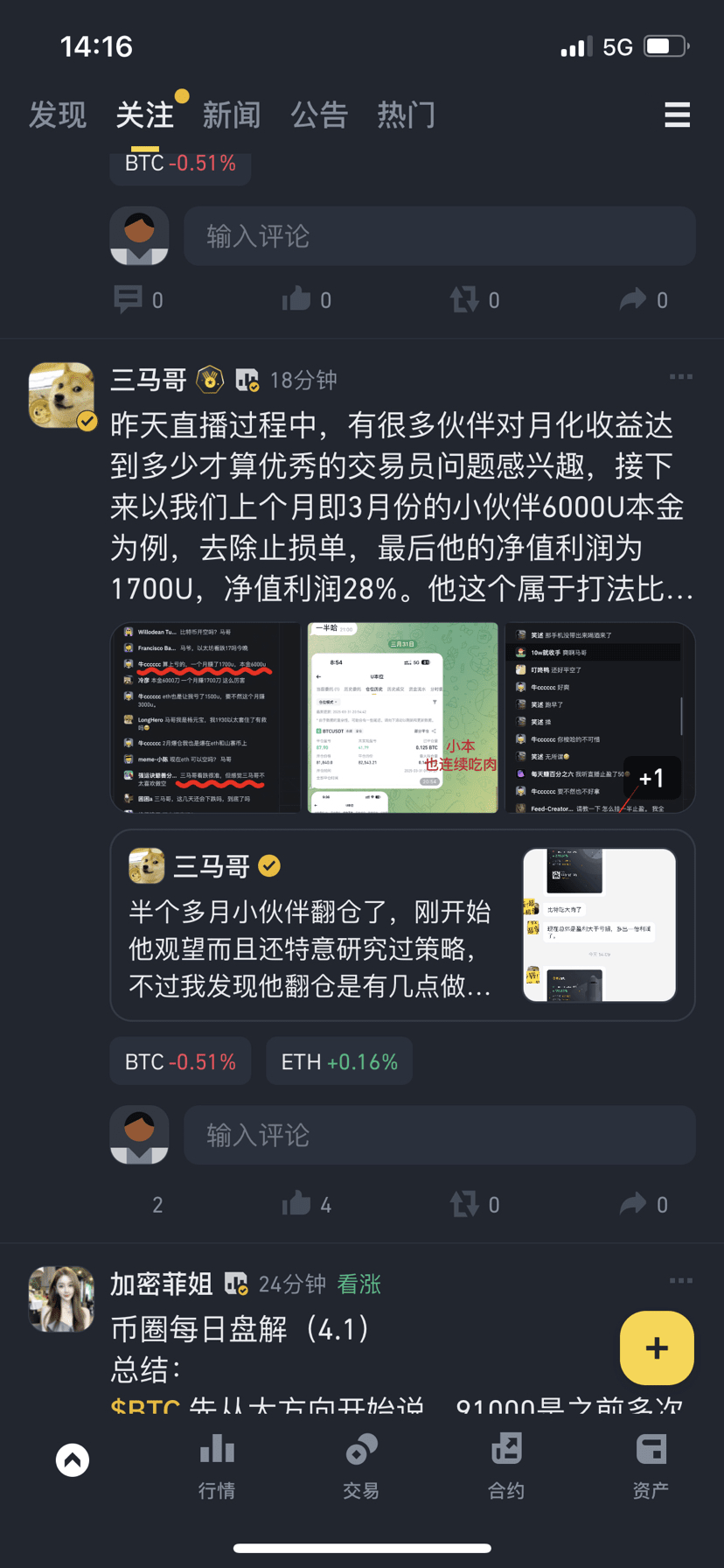The width and height of the screenshot is (724, 1568).
Task: Open three-dot options on 三马哥's post
Action: (x=680, y=377)
